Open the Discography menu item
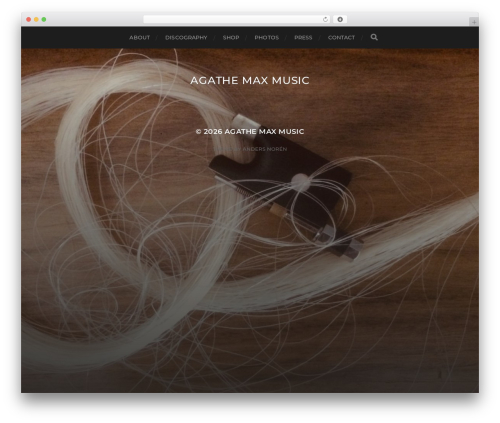500x423 pixels. click(x=186, y=37)
